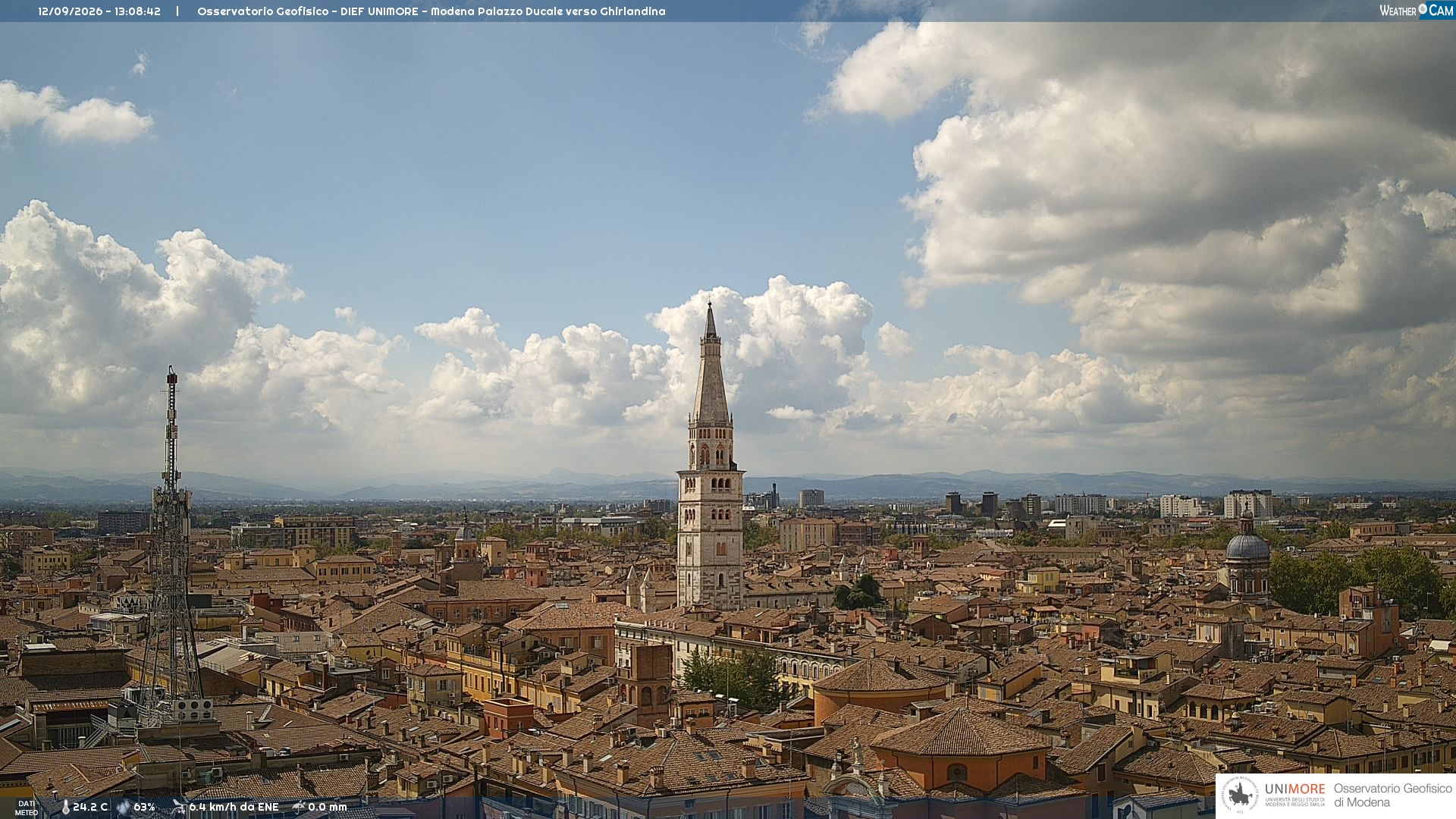This screenshot has height=819, width=1456.
Task: Select the 0.0 mm rainfall reading
Action: pos(328,808)
